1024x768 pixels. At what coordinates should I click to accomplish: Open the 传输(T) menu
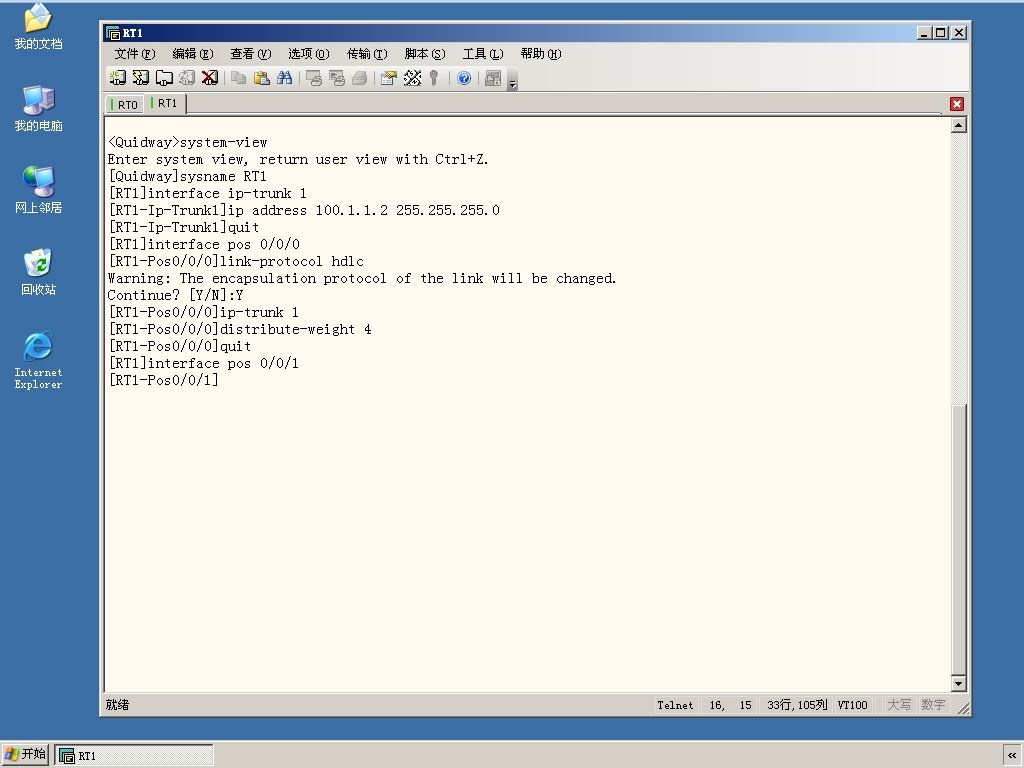coord(367,54)
